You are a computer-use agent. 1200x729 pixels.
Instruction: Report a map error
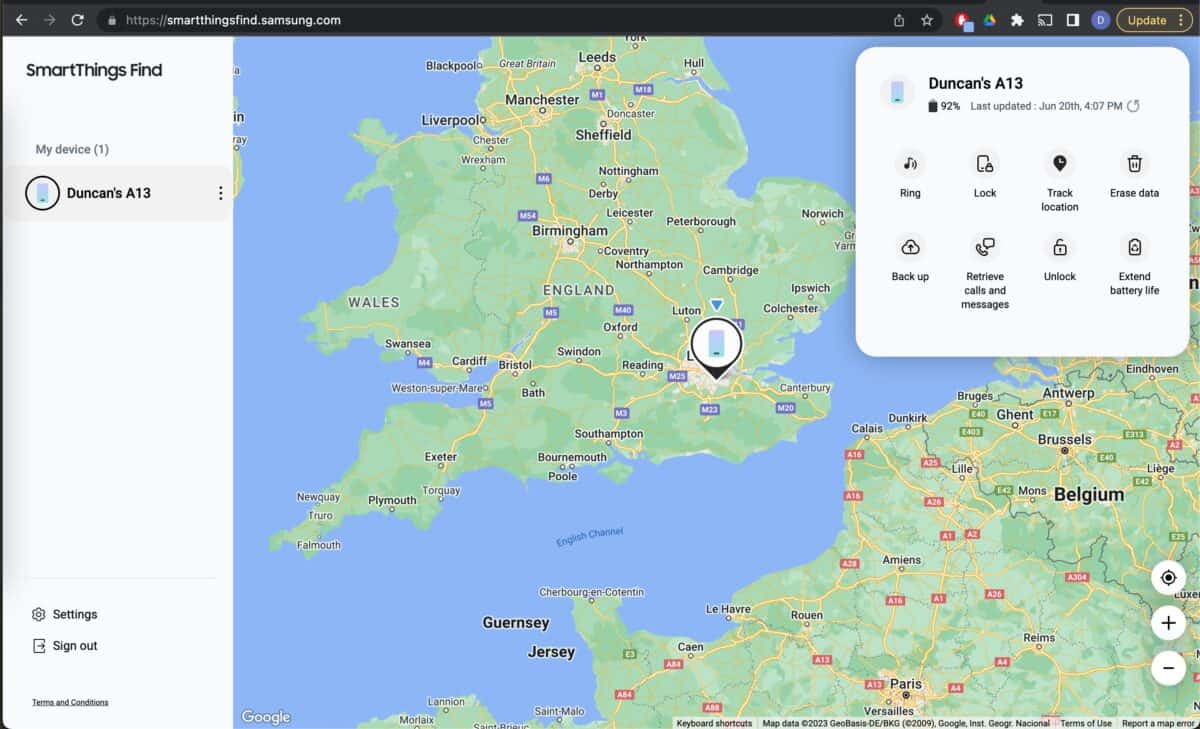tap(1158, 723)
